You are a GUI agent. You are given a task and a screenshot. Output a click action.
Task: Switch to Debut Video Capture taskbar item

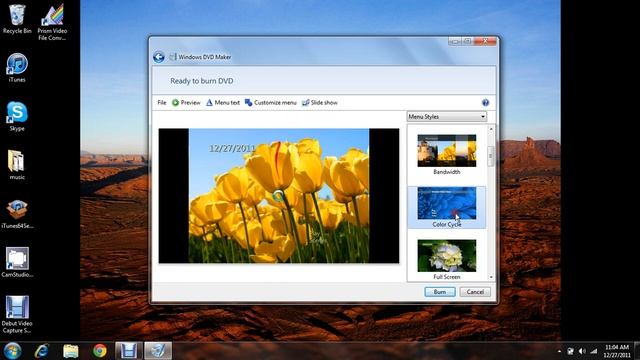pos(129,351)
